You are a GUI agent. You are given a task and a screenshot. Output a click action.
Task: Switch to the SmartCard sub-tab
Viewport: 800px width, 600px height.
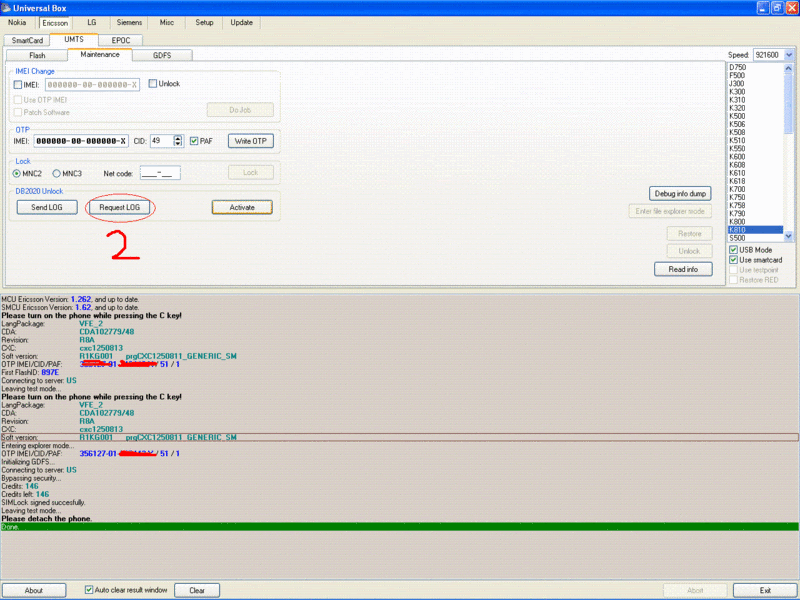click(27, 40)
